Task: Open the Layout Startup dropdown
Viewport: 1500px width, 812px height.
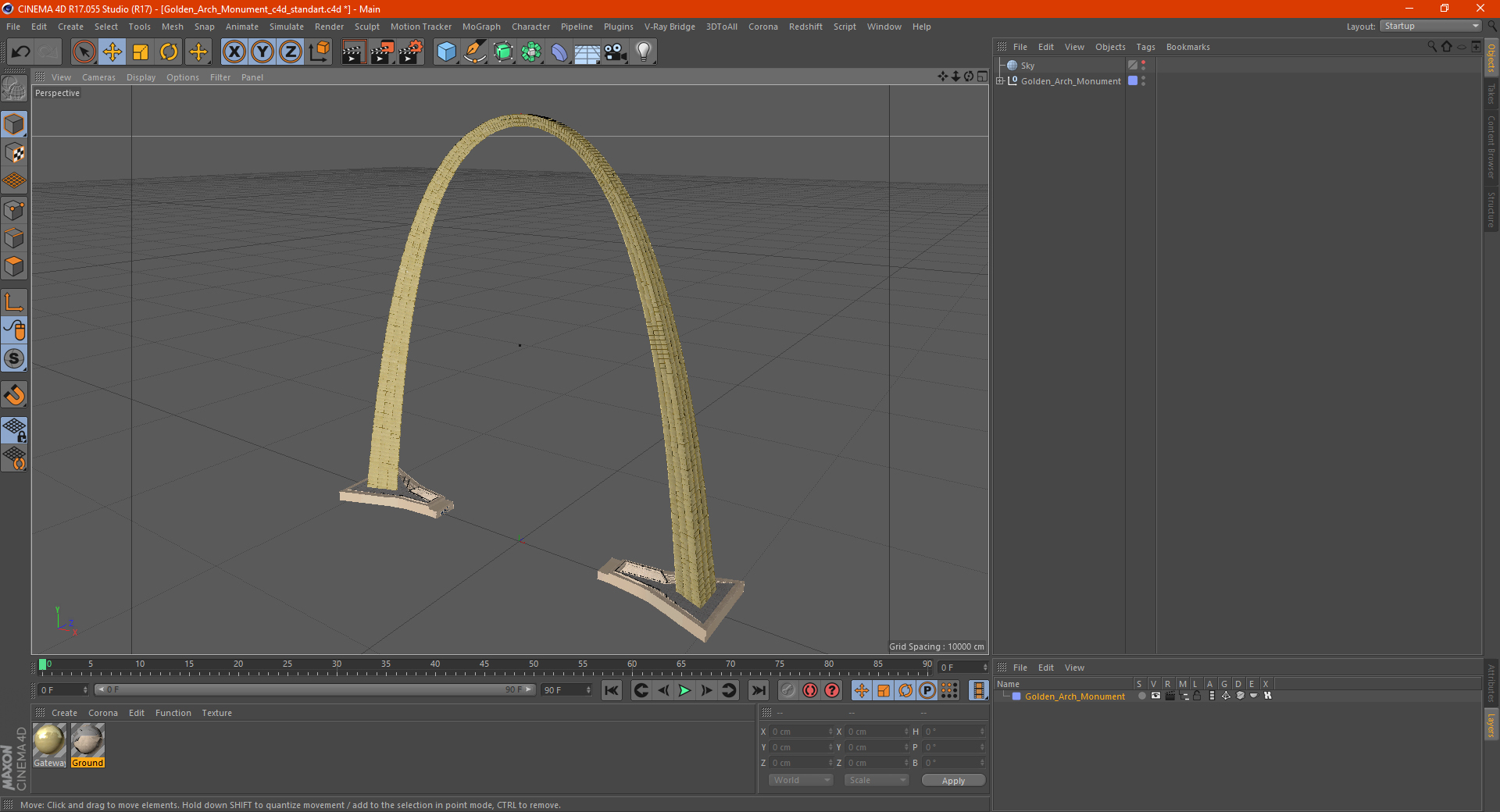Action: click(1431, 27)
